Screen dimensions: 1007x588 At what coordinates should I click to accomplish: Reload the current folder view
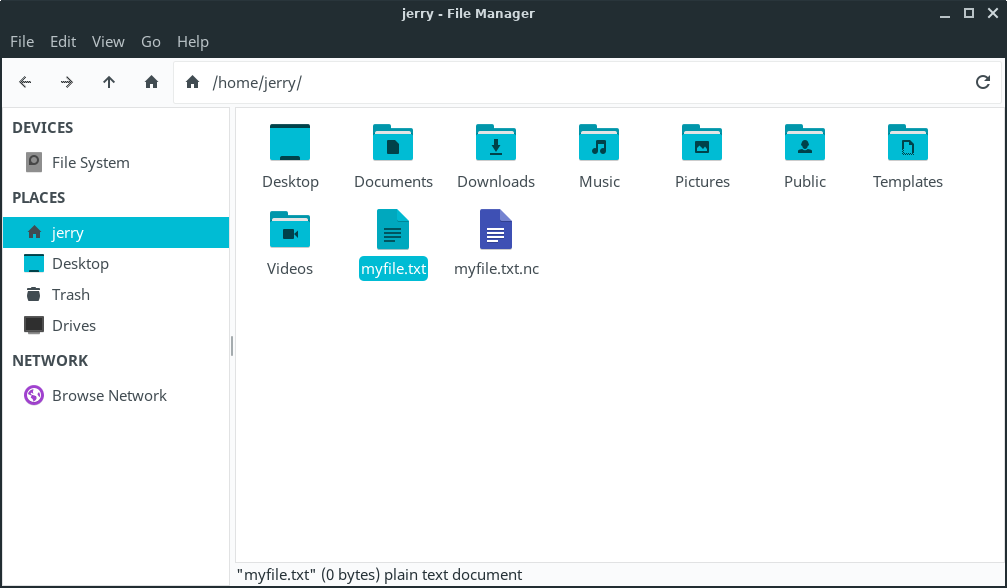click(x=982, y=82)
